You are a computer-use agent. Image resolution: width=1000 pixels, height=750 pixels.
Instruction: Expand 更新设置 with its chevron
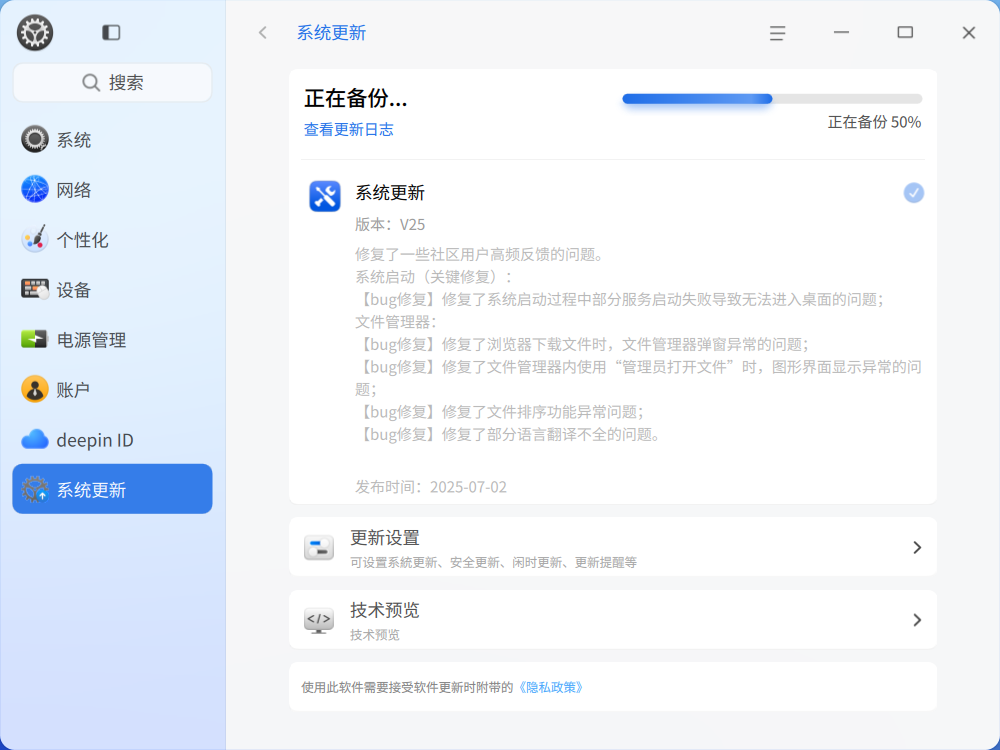(916, 547)
